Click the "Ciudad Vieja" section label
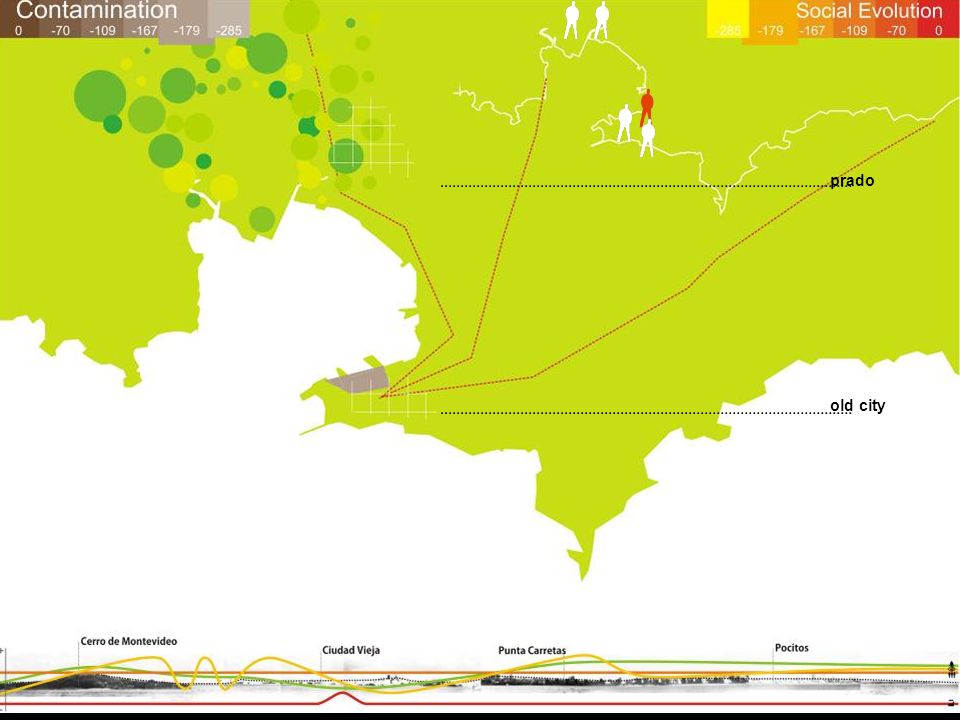Viewport: 960px width, 720px height. point(351,650)
